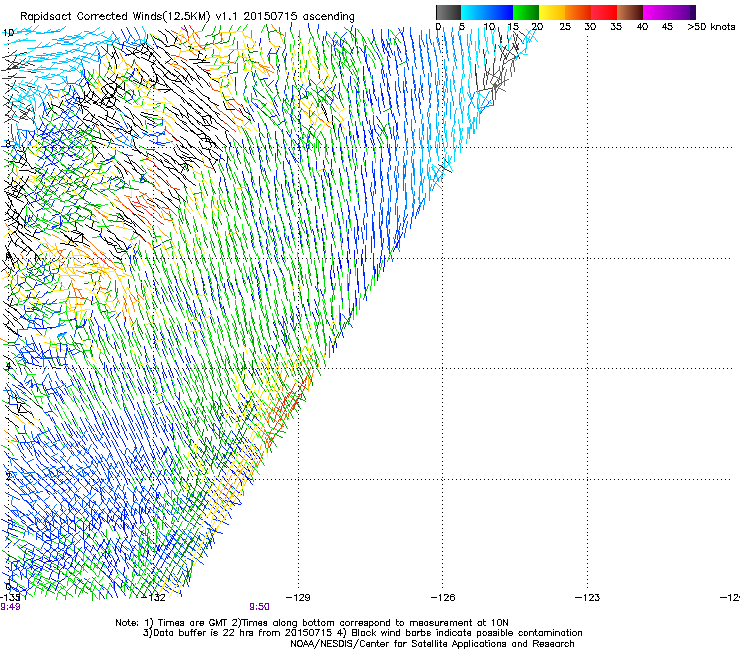Click the 'Rapidscat Corrected Winds(12.5KM) v1.1 20150715 ascending' title
740x650 pixels.
[187, 16]
